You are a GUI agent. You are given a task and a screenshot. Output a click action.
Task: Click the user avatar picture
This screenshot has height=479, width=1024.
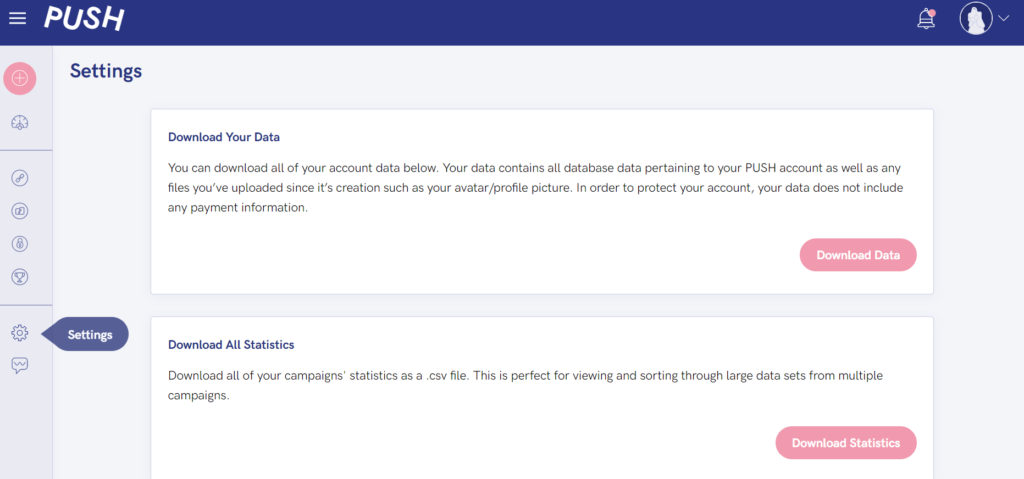976,18
